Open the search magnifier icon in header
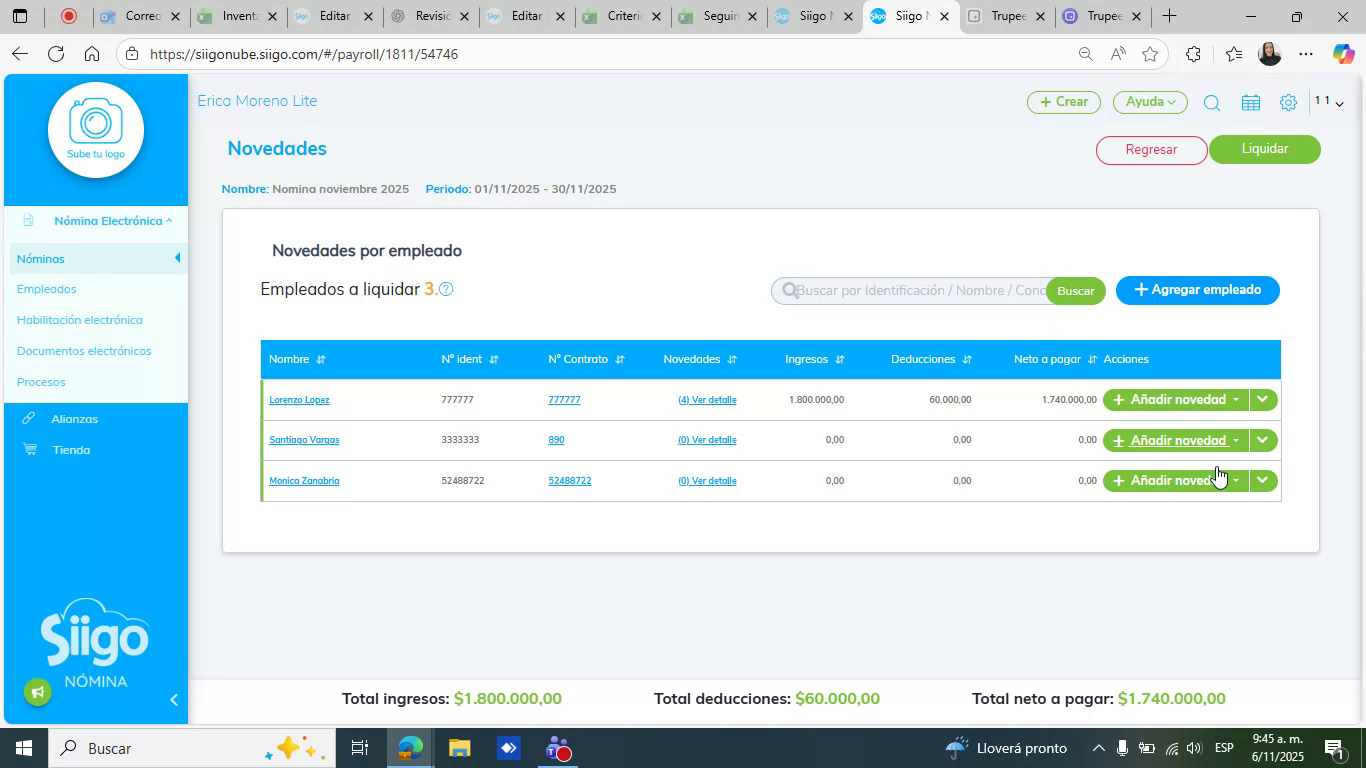Screen dimensions: 1366x768 1211,103
